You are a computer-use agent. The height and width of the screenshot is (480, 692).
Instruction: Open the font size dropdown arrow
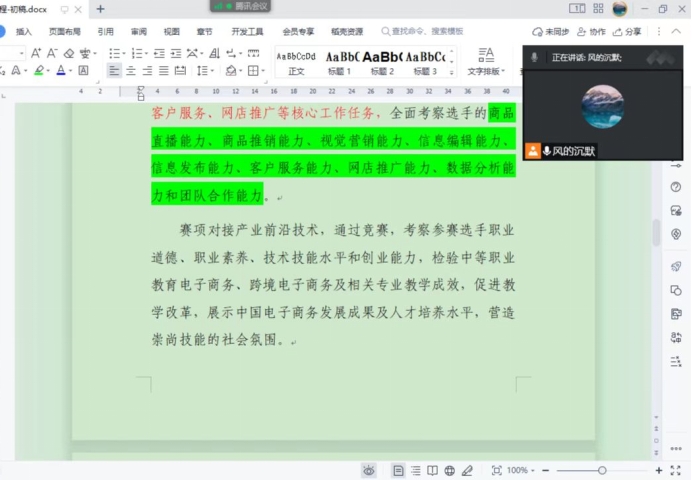[22, 53]
